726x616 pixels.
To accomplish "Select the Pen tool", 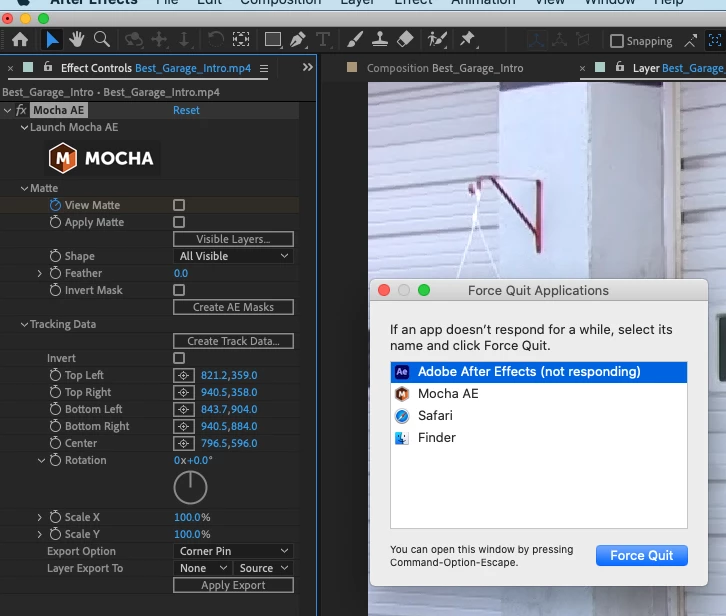I will (298, 40).
